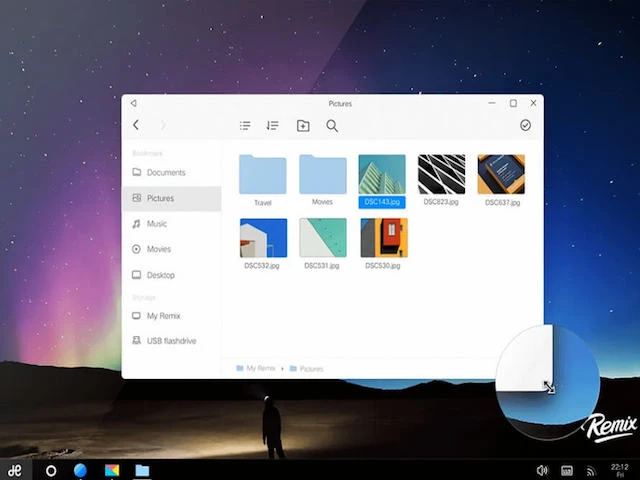Select Music in the bookmarks sidebar
Screen dimensions: 640x480
point(156,224)
